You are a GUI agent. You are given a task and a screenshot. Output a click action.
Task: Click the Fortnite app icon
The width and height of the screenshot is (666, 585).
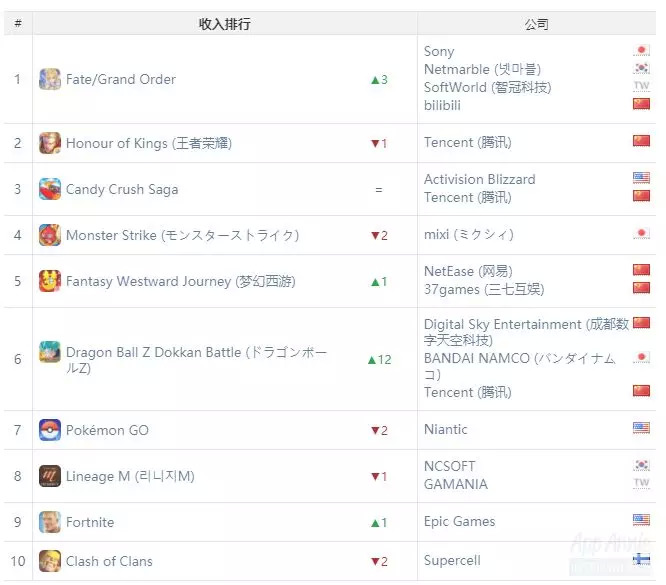pyautogui.click(x=49, y=522)
